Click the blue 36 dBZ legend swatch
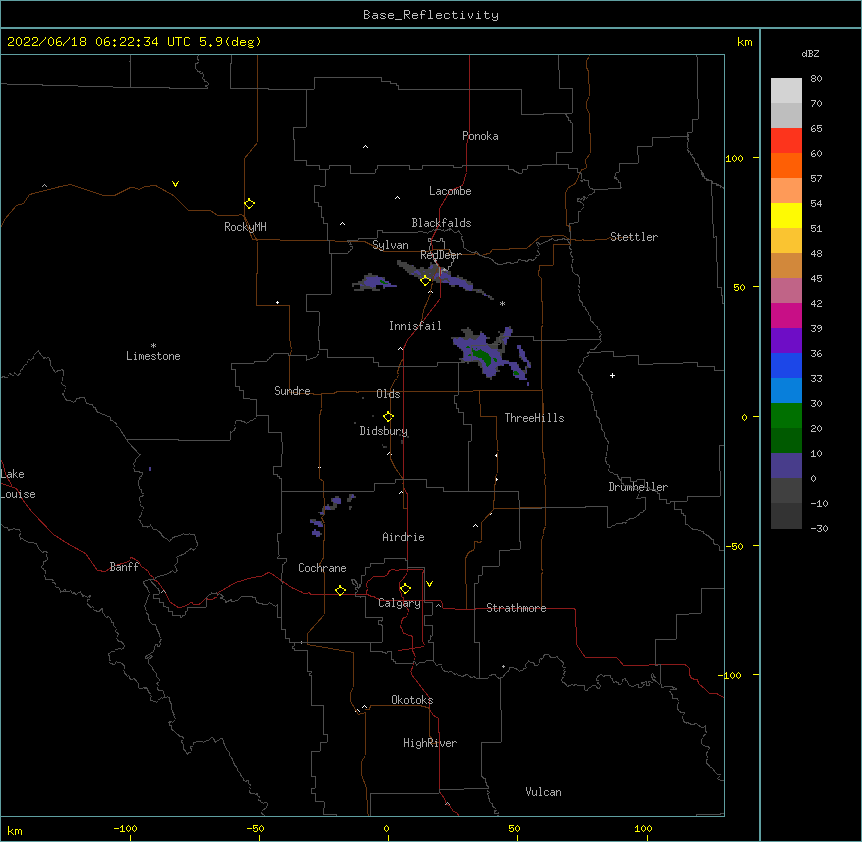 (786, 365)
